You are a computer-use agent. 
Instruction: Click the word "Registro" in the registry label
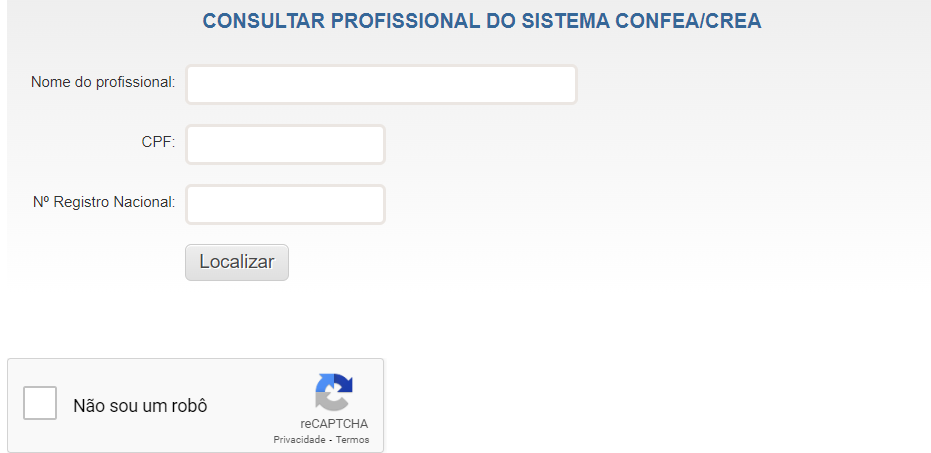(82, 202)
